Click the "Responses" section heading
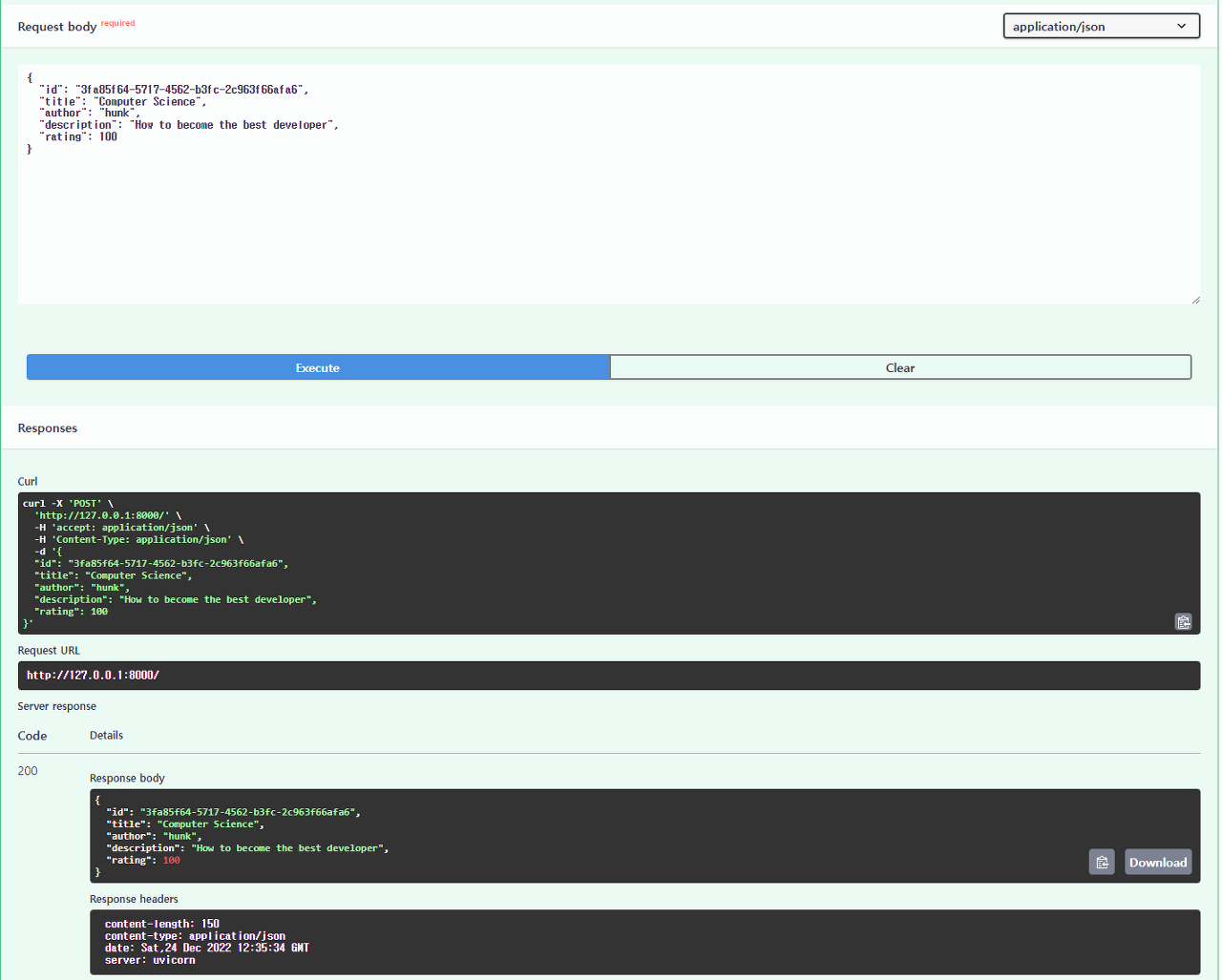 (48, 428)
